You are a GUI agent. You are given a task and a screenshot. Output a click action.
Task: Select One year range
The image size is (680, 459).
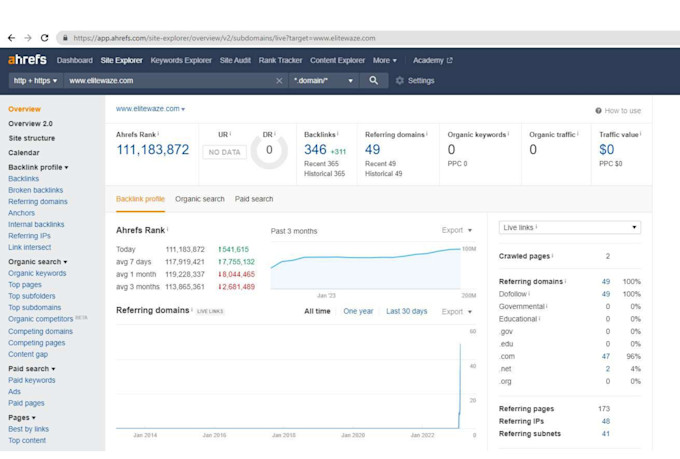coord(358,311)
